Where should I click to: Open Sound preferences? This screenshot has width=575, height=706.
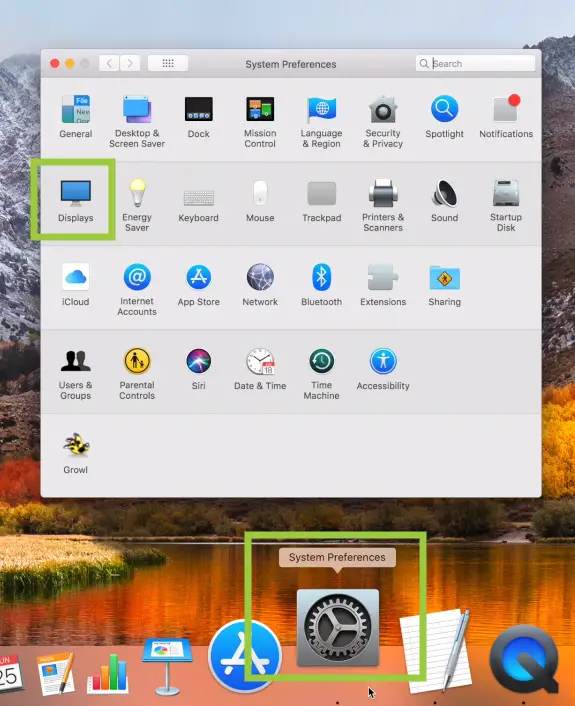(x=444, y=201)
